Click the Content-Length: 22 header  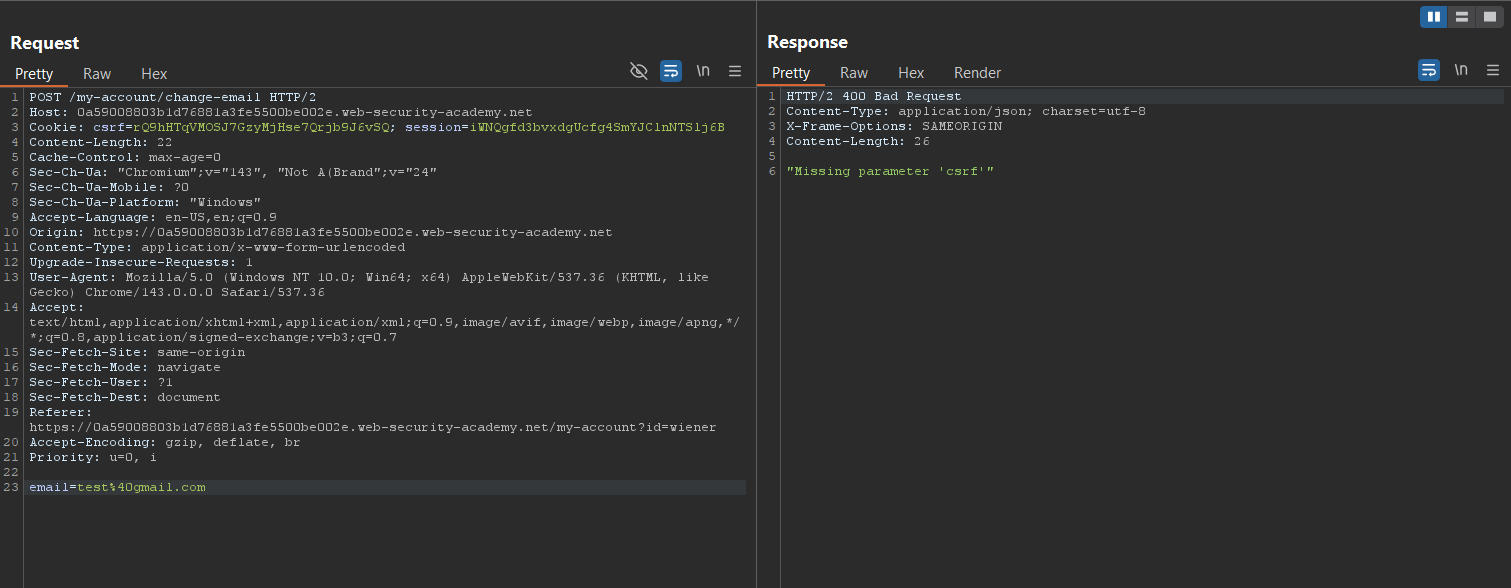point(101,142)
